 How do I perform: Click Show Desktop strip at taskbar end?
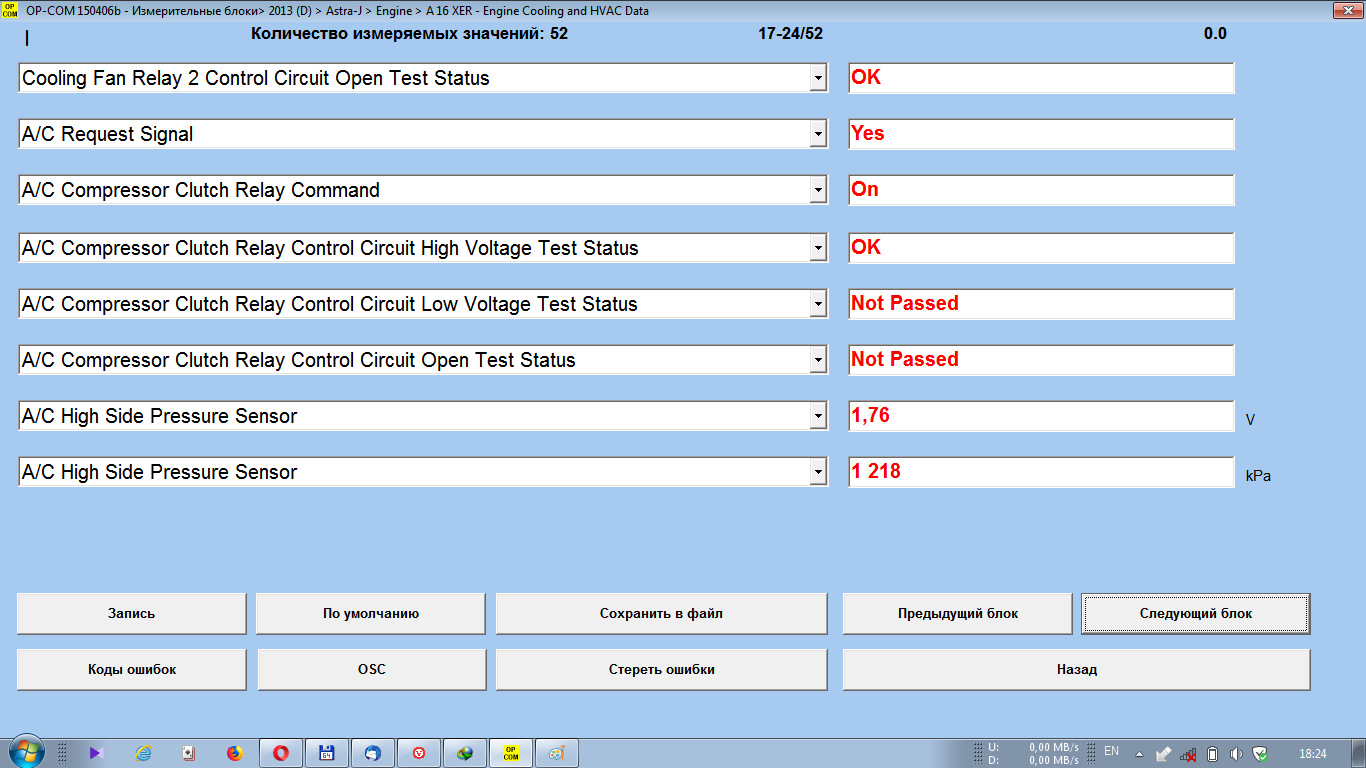click(x=1359, y=753)
